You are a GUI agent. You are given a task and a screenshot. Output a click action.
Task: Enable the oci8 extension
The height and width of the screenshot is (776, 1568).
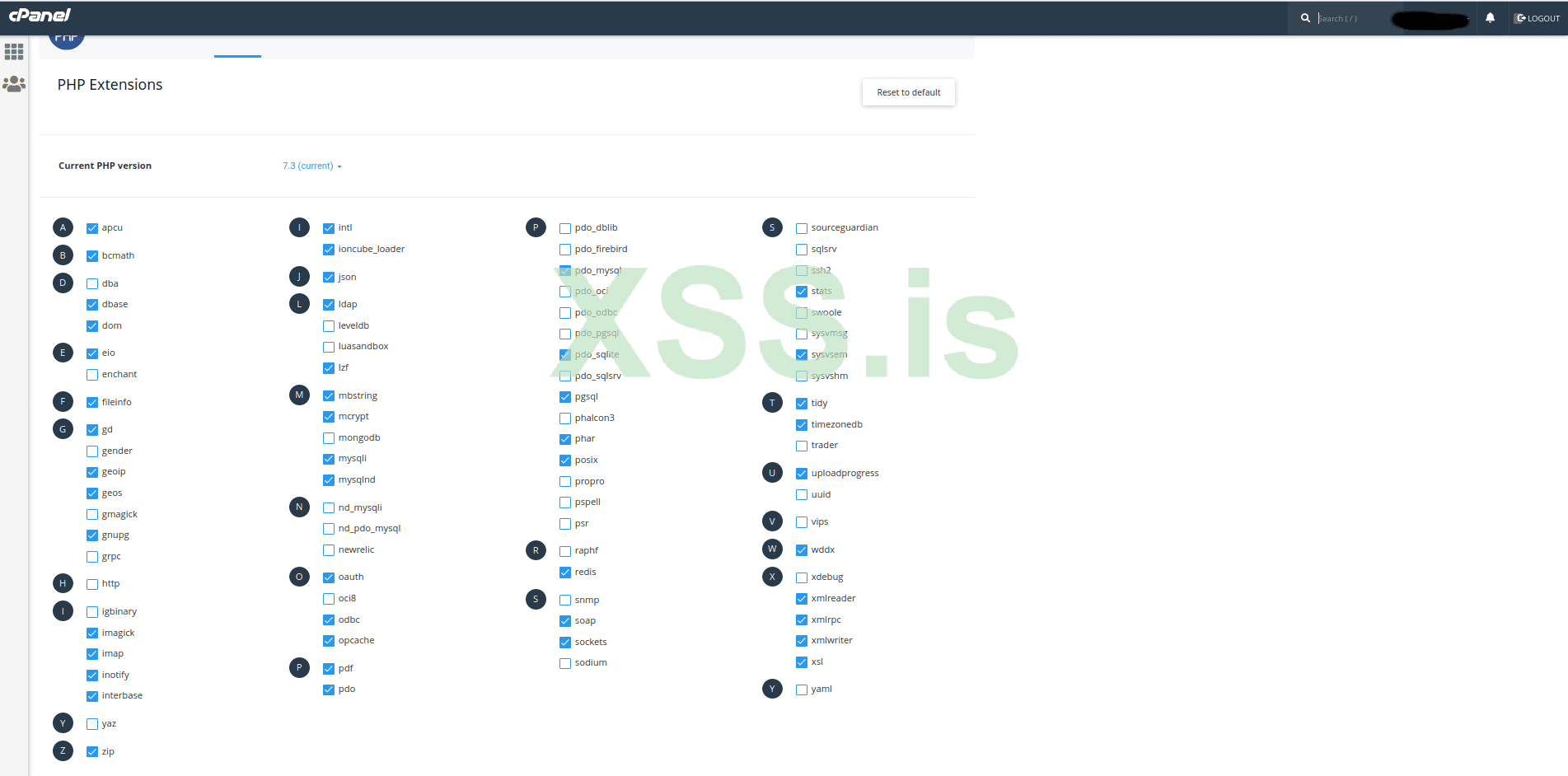coord(329,599)
